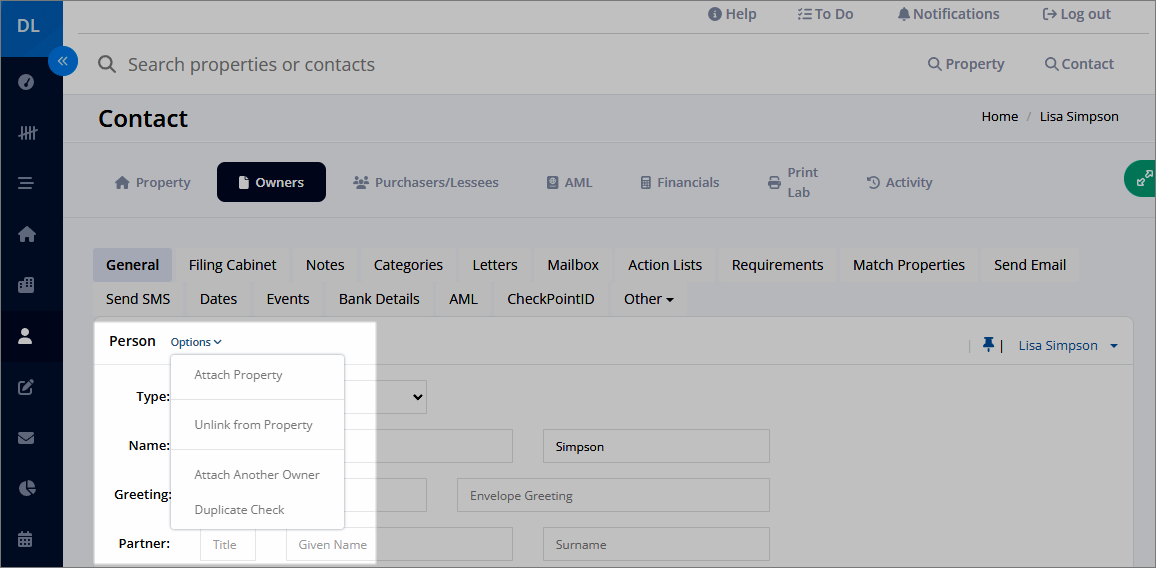Switch to the Filing Cabinet tab
Screen dimensions: 1156x568
tap(232, 265)
